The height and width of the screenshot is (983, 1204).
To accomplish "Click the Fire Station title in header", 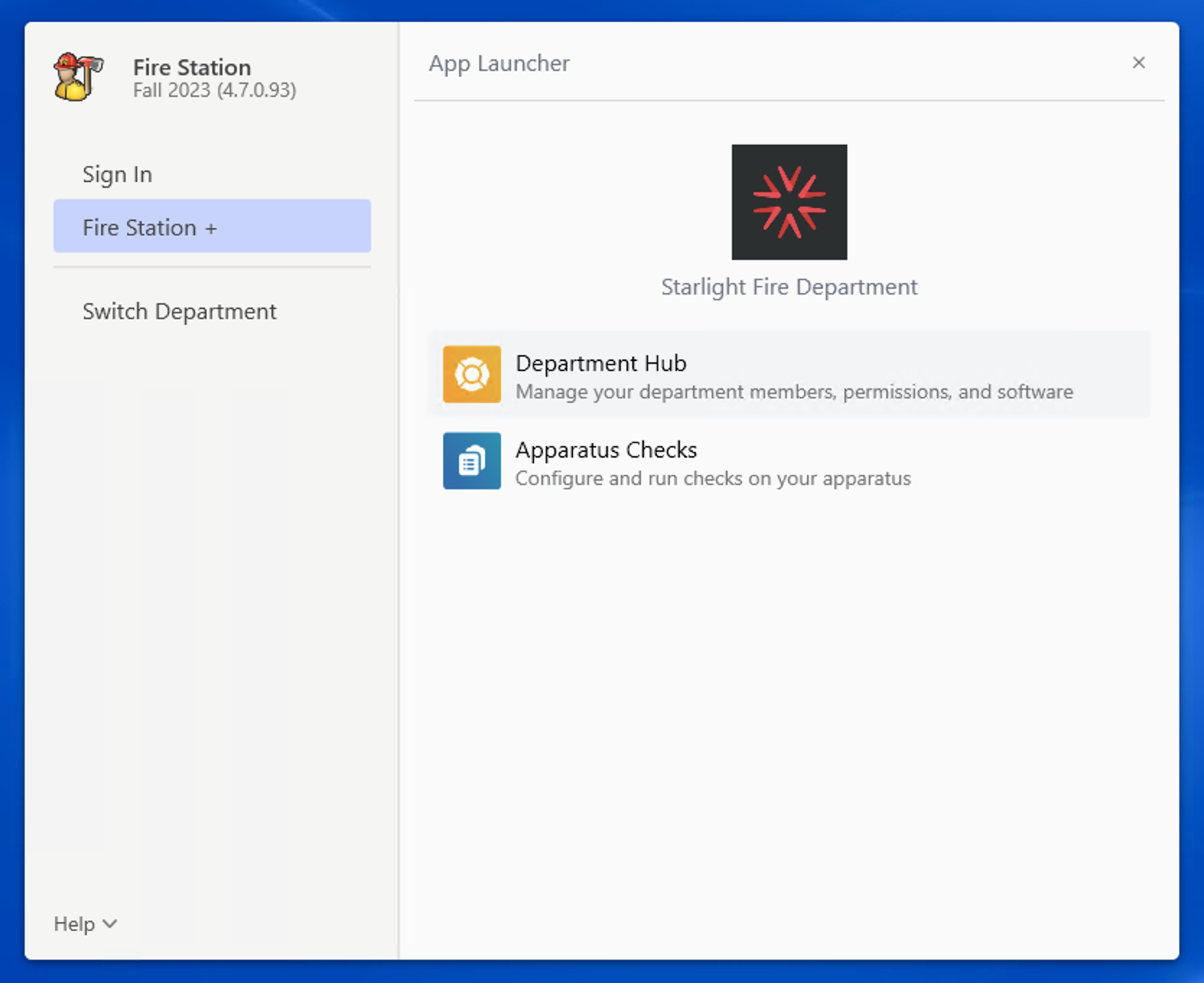I will coord(192,67).
